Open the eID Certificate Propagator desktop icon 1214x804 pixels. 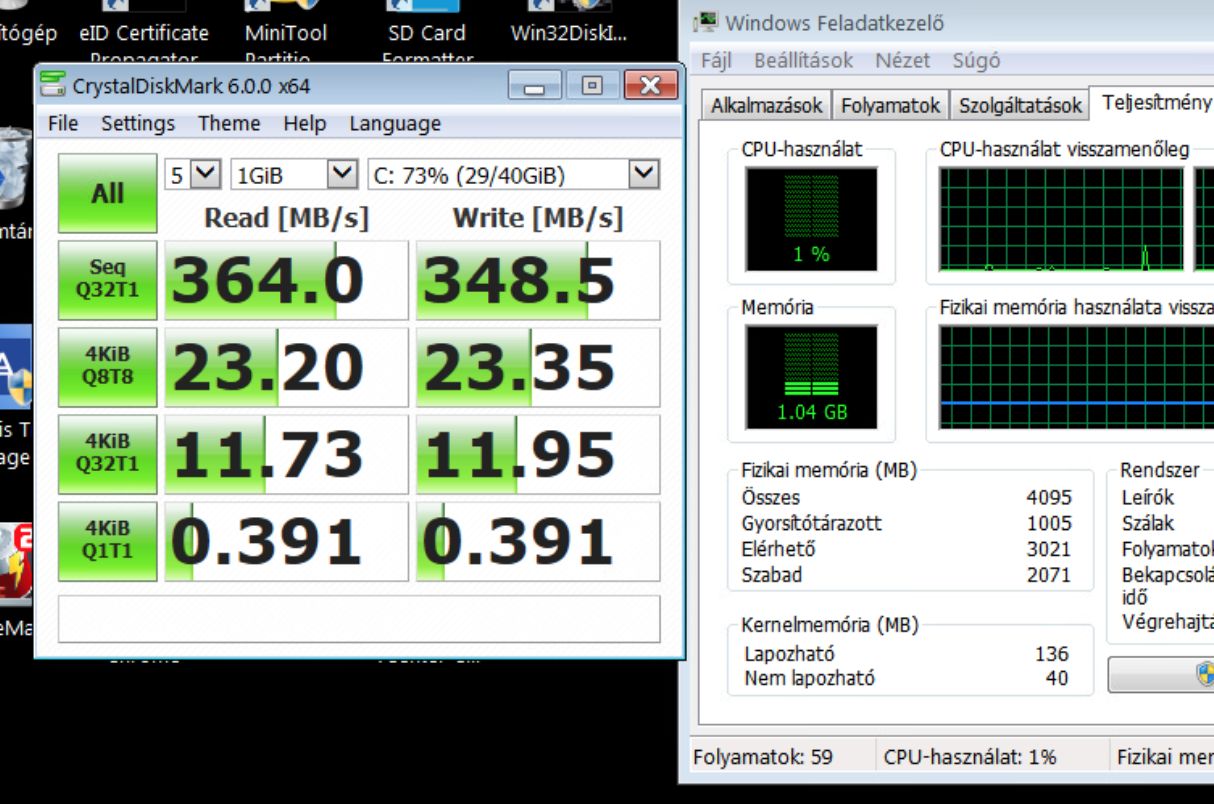(144, 32)
